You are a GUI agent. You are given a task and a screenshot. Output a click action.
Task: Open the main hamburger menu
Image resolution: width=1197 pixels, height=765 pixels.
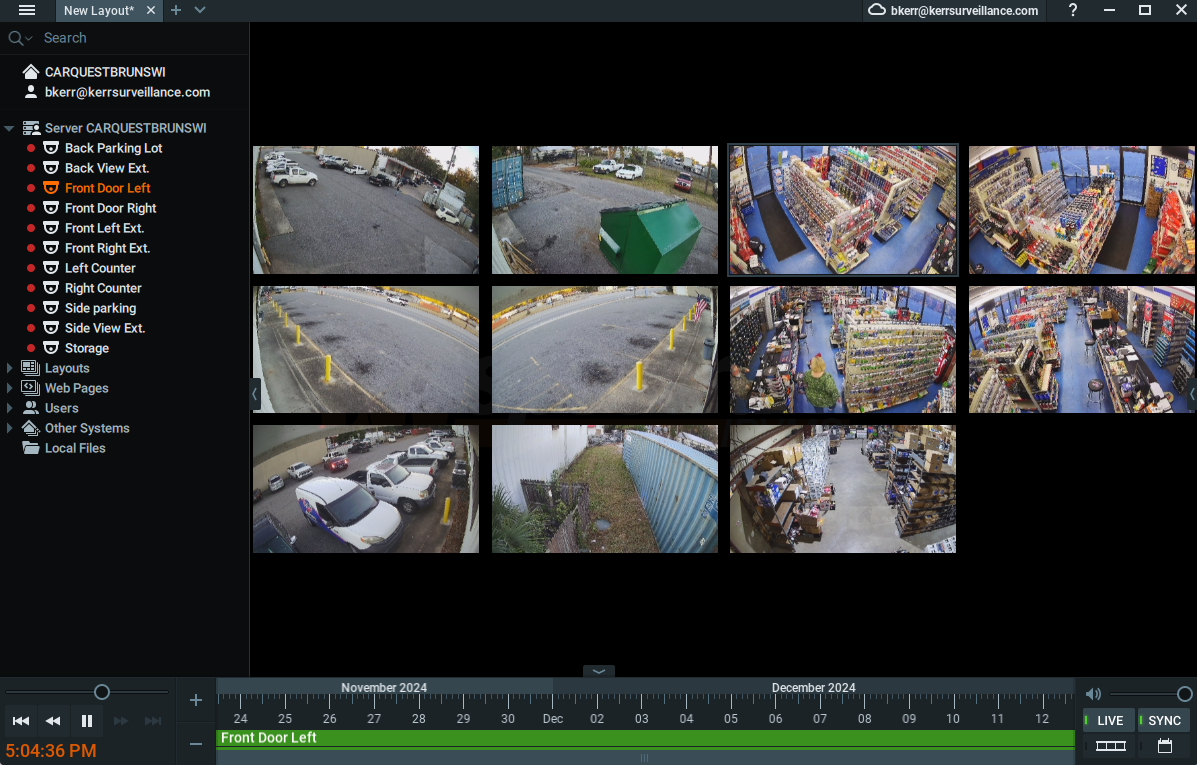27,10
